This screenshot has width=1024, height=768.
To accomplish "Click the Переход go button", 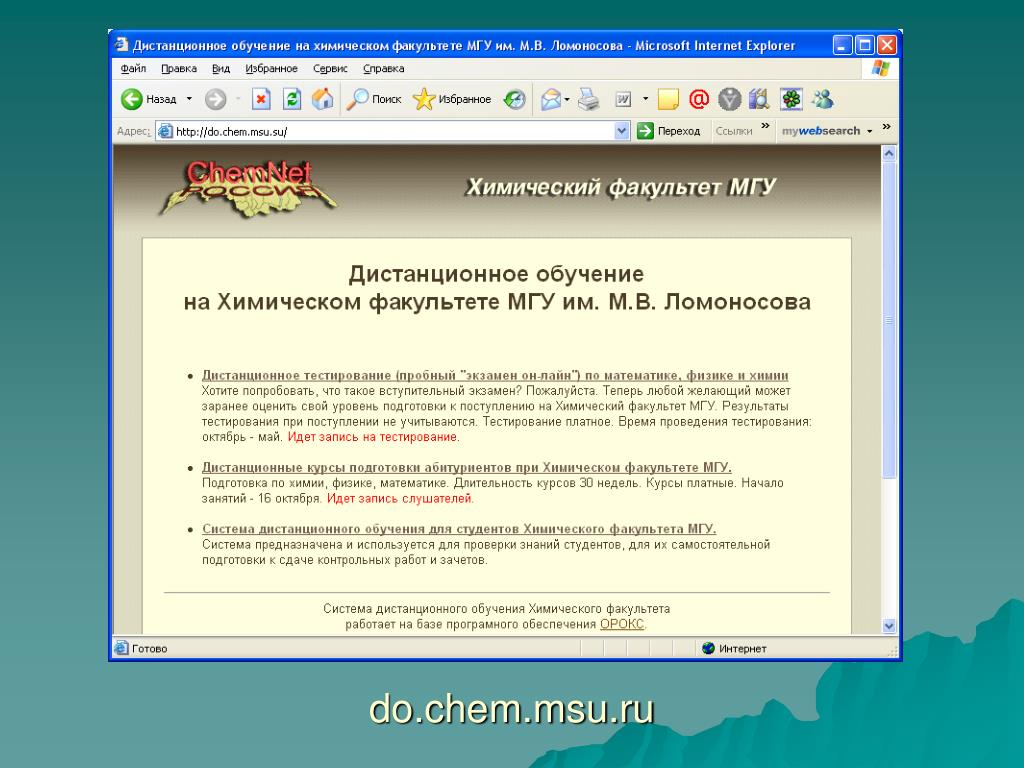I will coord(669,131).
